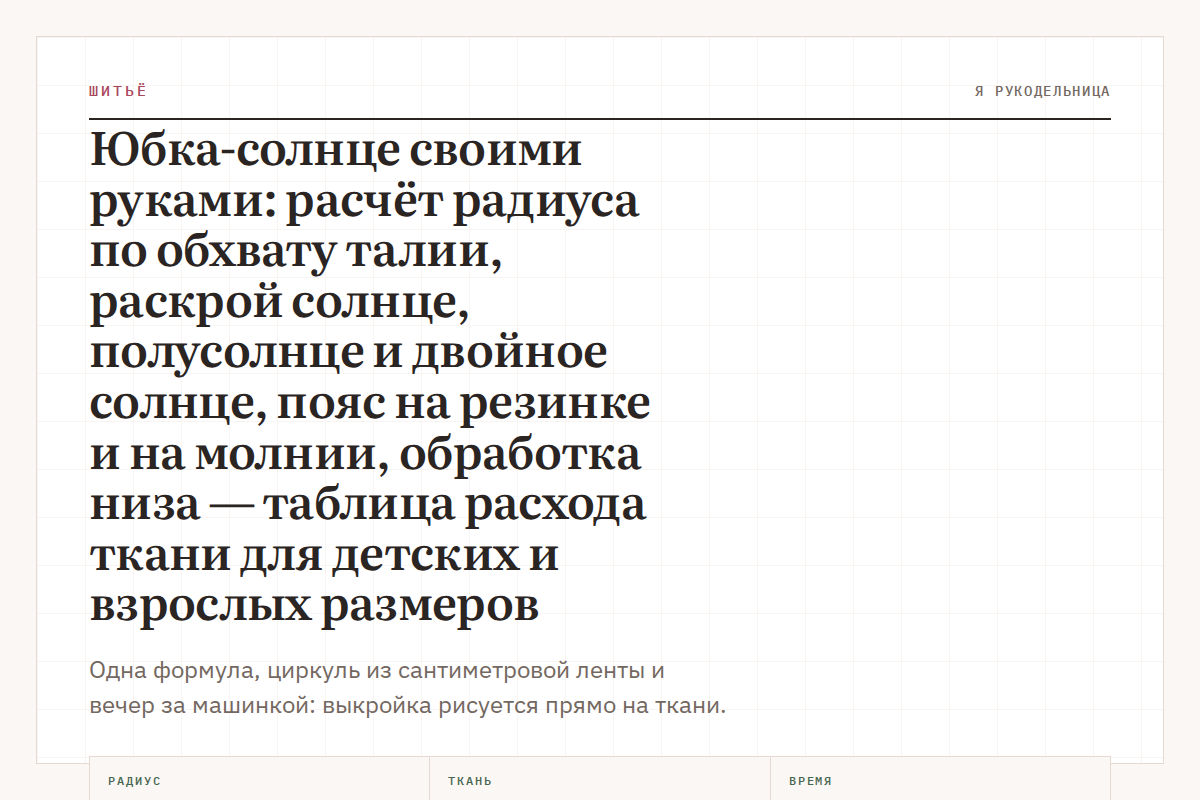1200x800 pixels.
Task: Select the РАДИУС column label
Action: [134, 781]
